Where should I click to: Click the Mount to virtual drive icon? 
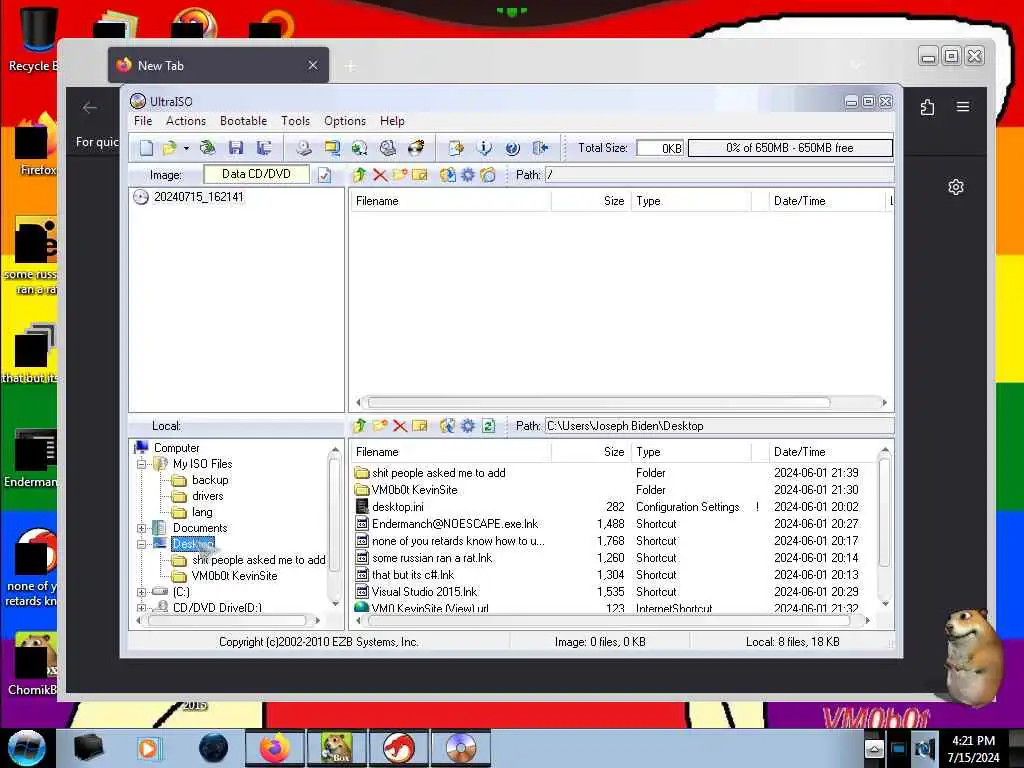coord(388,148)
